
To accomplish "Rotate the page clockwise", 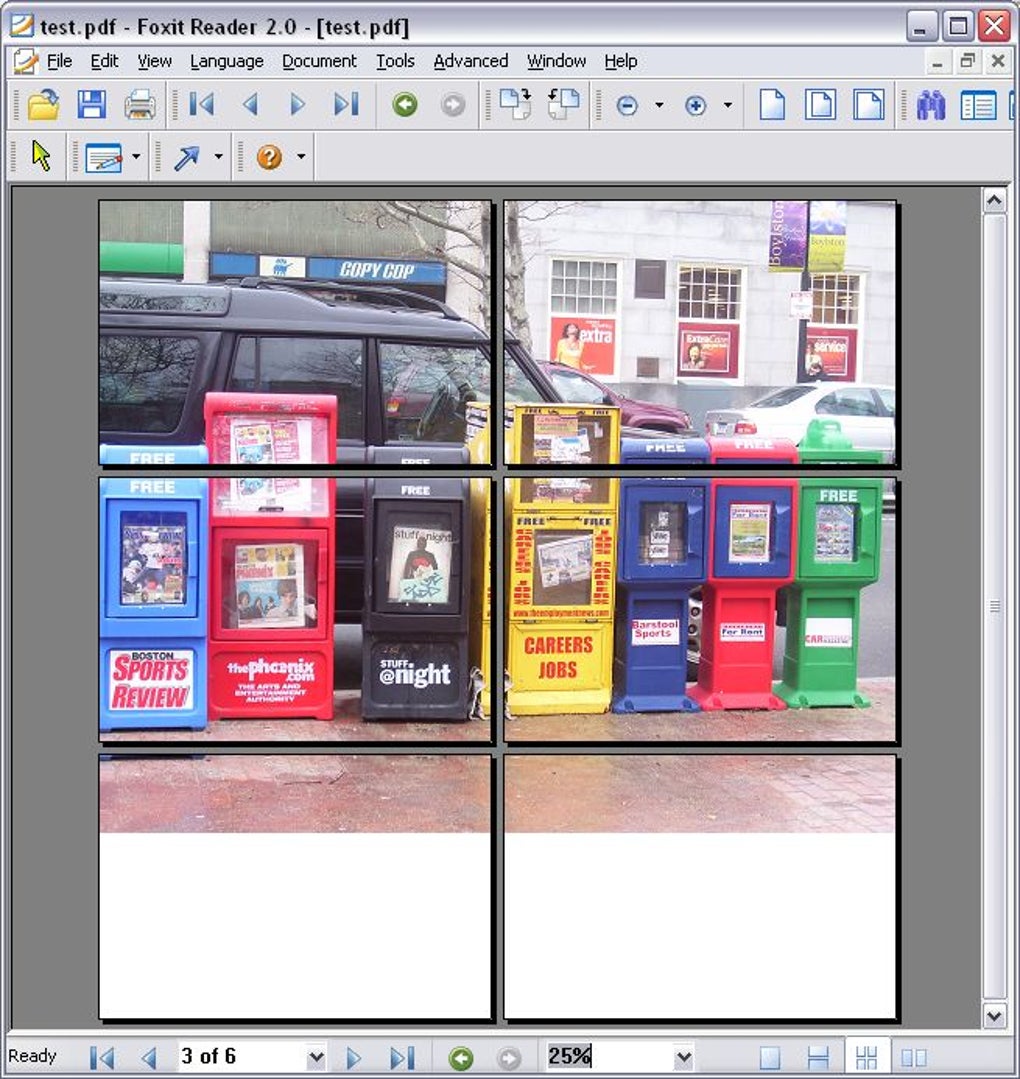I will pyautogui.click(x=515, y=105).
